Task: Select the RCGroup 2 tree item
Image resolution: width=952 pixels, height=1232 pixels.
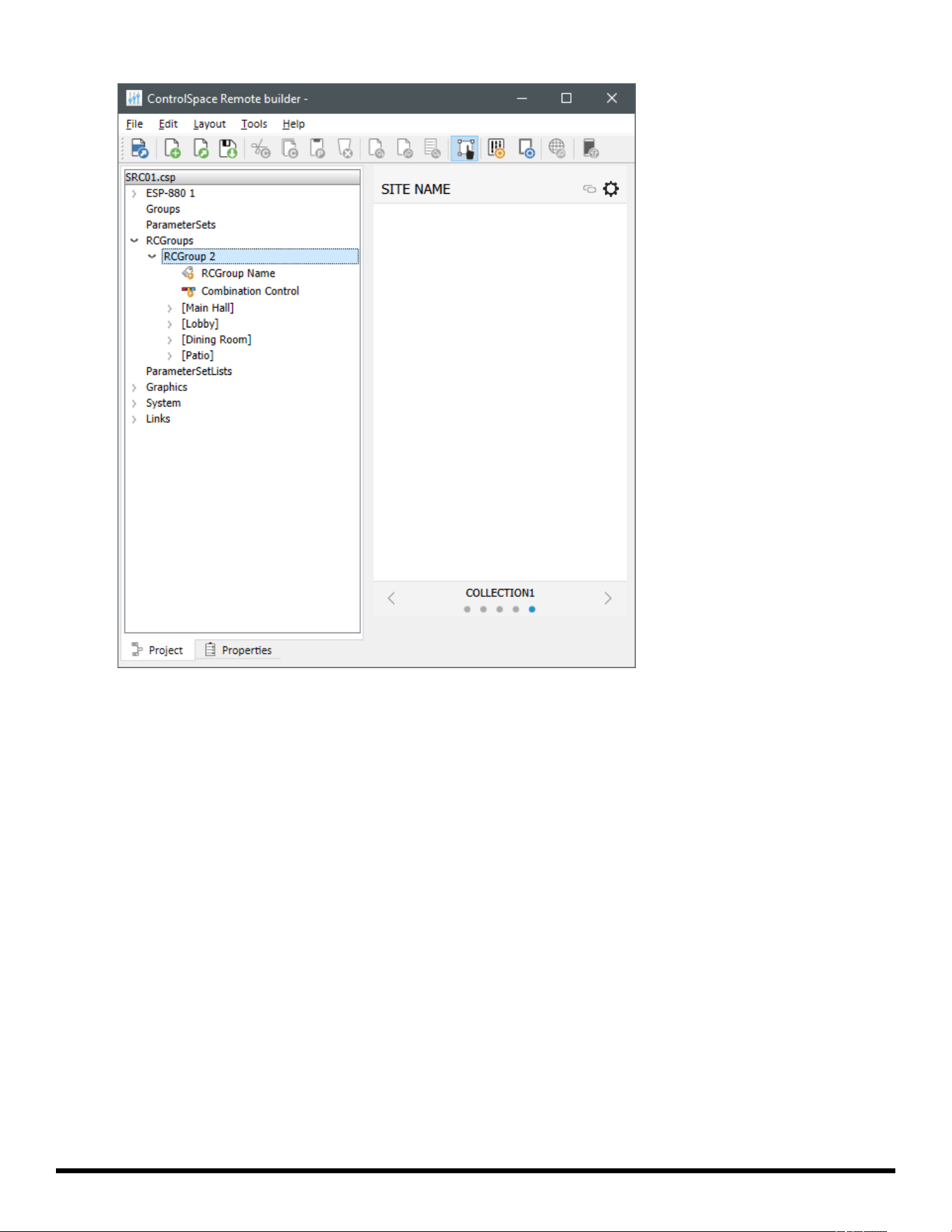Action: point(260,257)
